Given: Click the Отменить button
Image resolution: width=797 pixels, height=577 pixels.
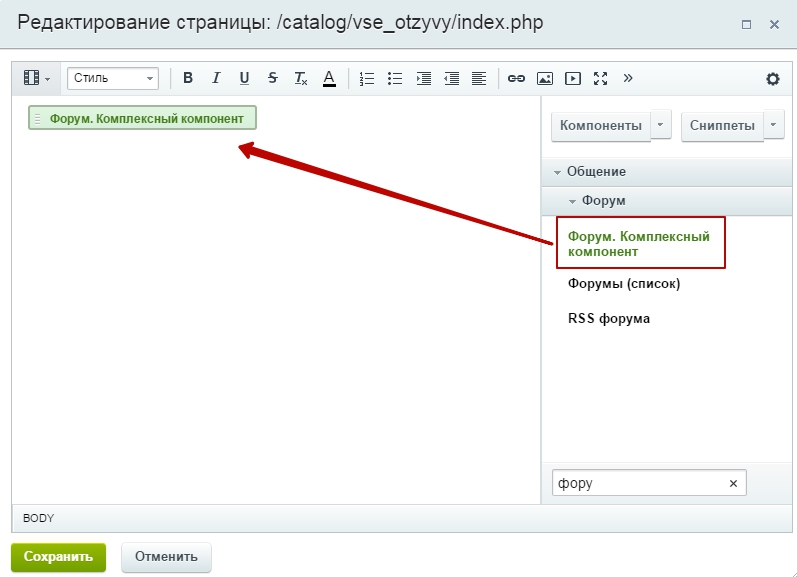Looking at the screenshot, I should pyautogui.click(x=166, y=557).
